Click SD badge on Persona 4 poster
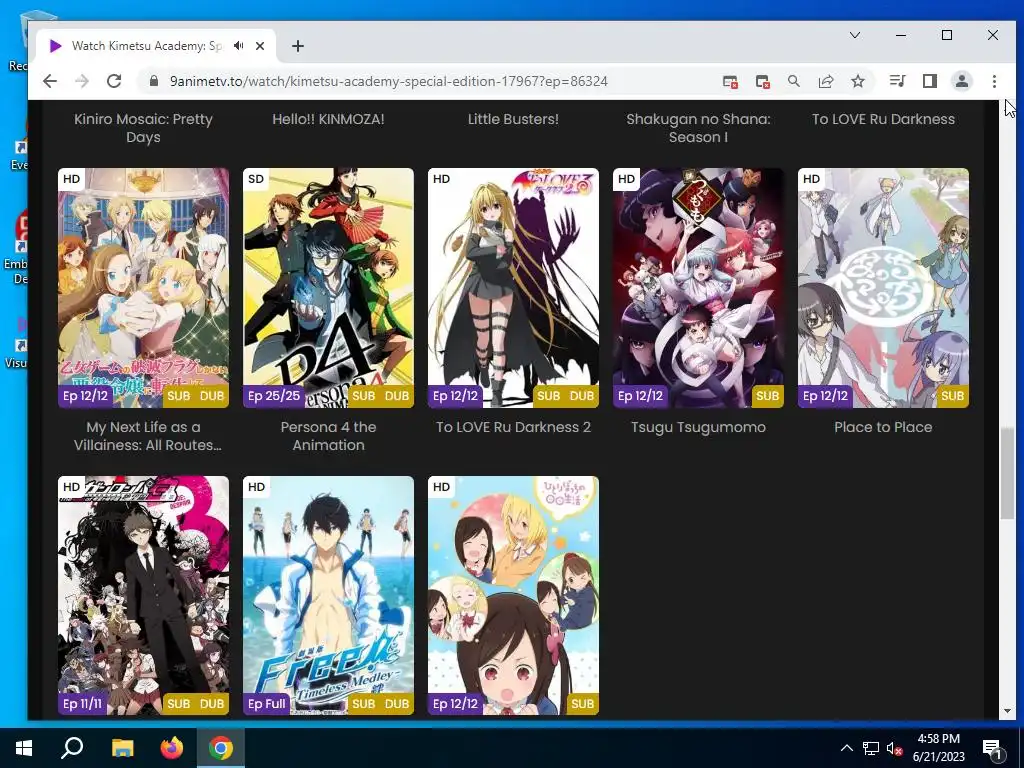This screenshot has height=768, width=1024. coord(256,179)
